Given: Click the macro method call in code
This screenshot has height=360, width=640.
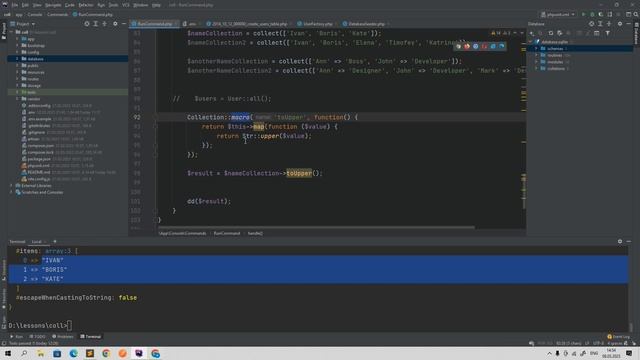Looking at the screenshot, I should 240,117.
